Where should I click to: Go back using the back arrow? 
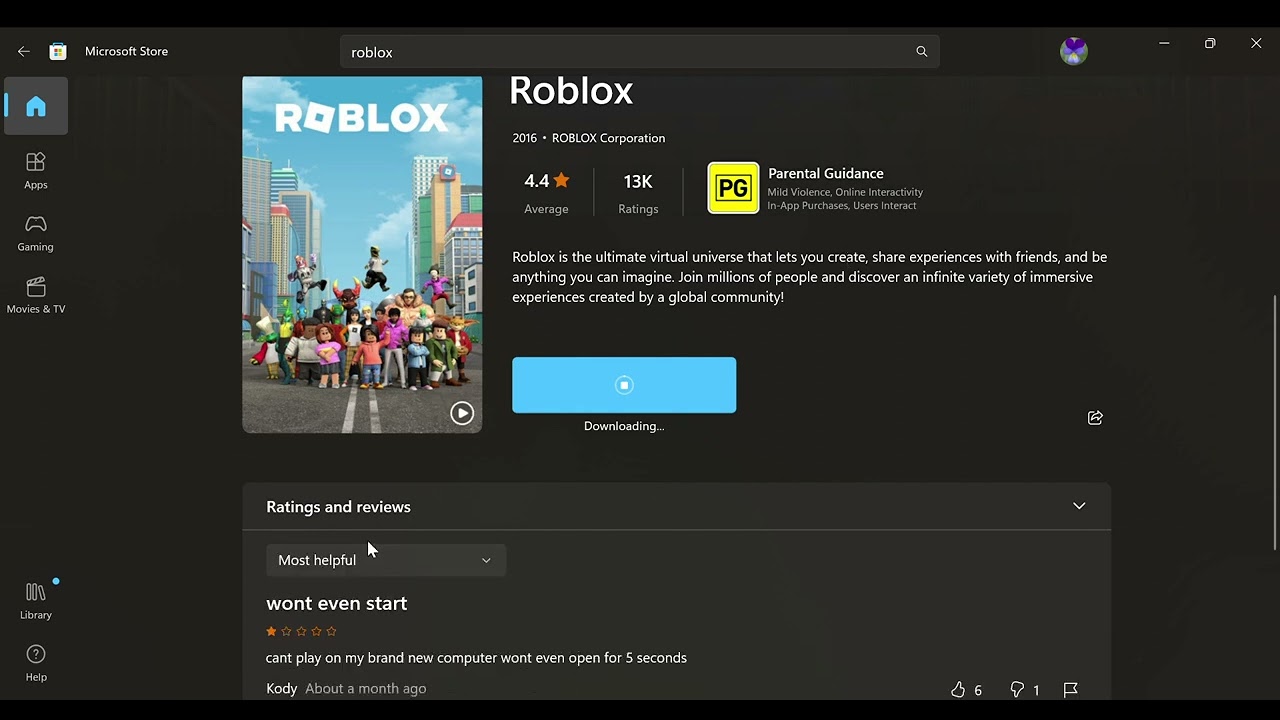pos(24,51)
